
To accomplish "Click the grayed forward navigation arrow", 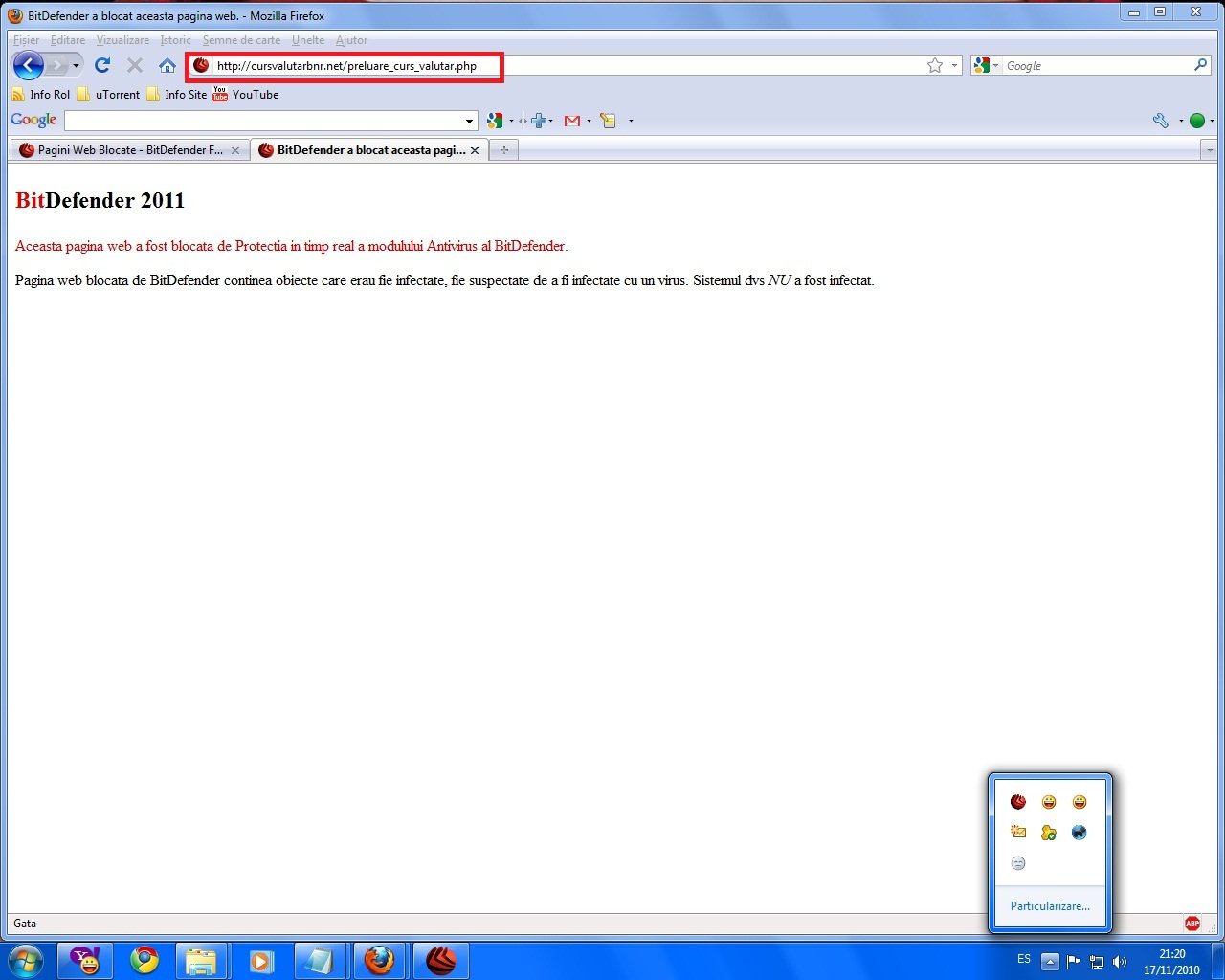I will pos(57,65).
